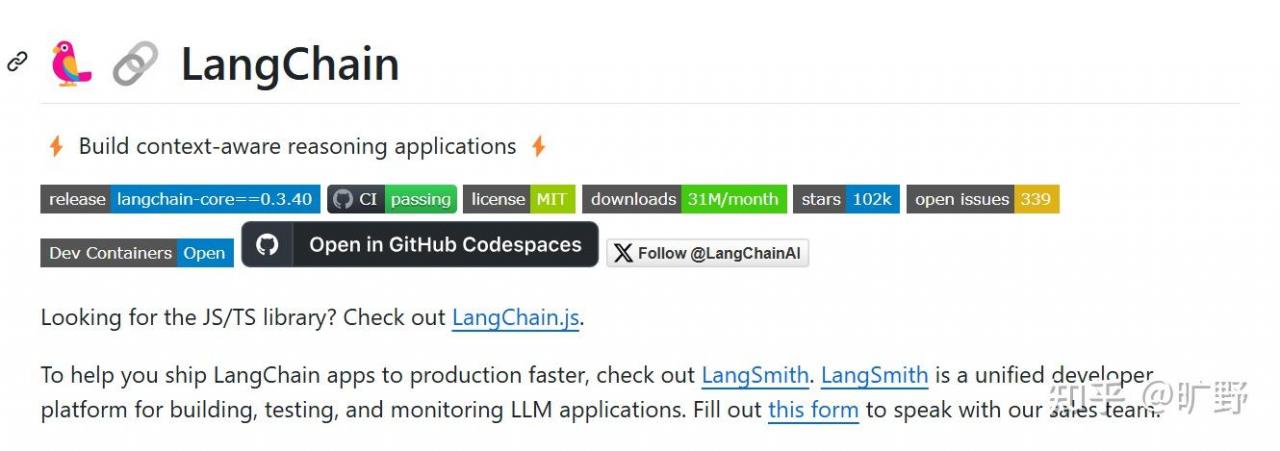Screen dimensions: 1280x451
Task: Click the GitHub icon in CI badge
Action: tap(343, 199)
